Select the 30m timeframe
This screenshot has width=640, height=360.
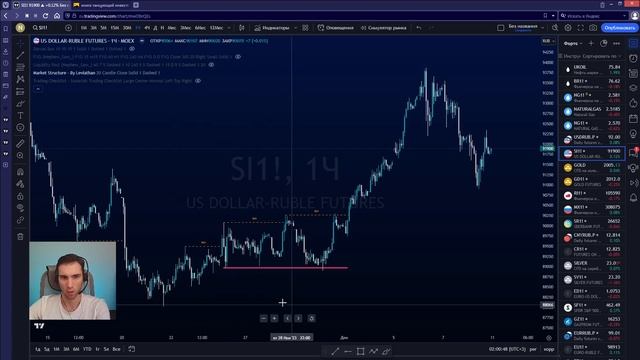pos(127,28)
